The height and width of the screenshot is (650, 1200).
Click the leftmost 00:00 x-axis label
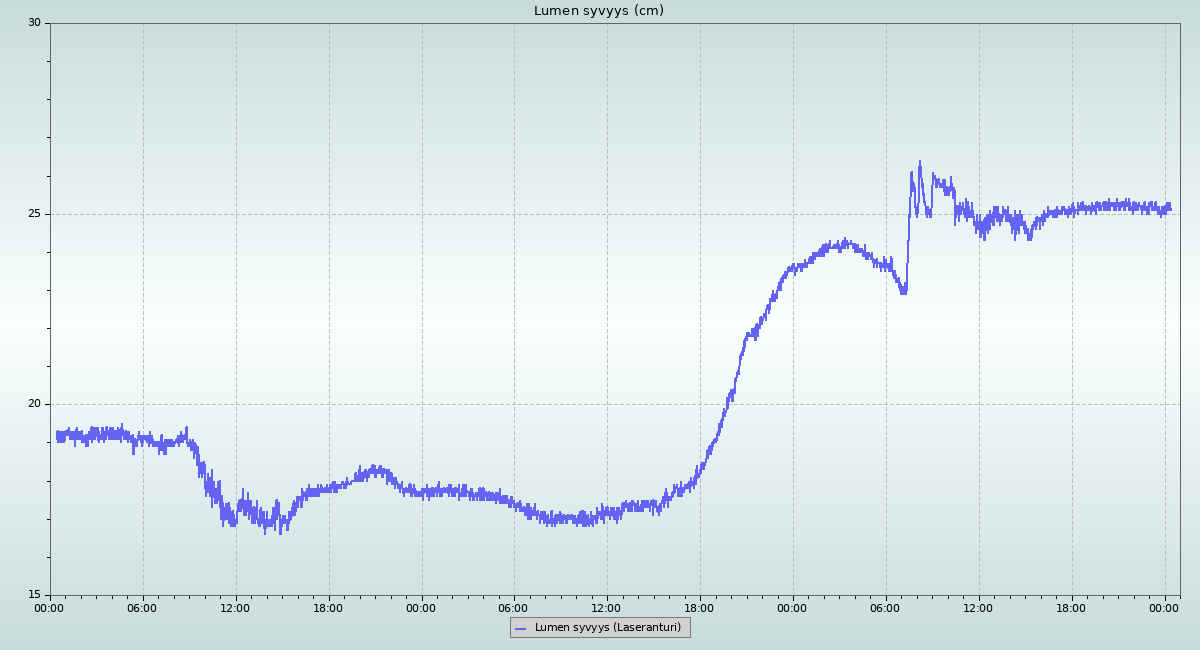(50, 607)
